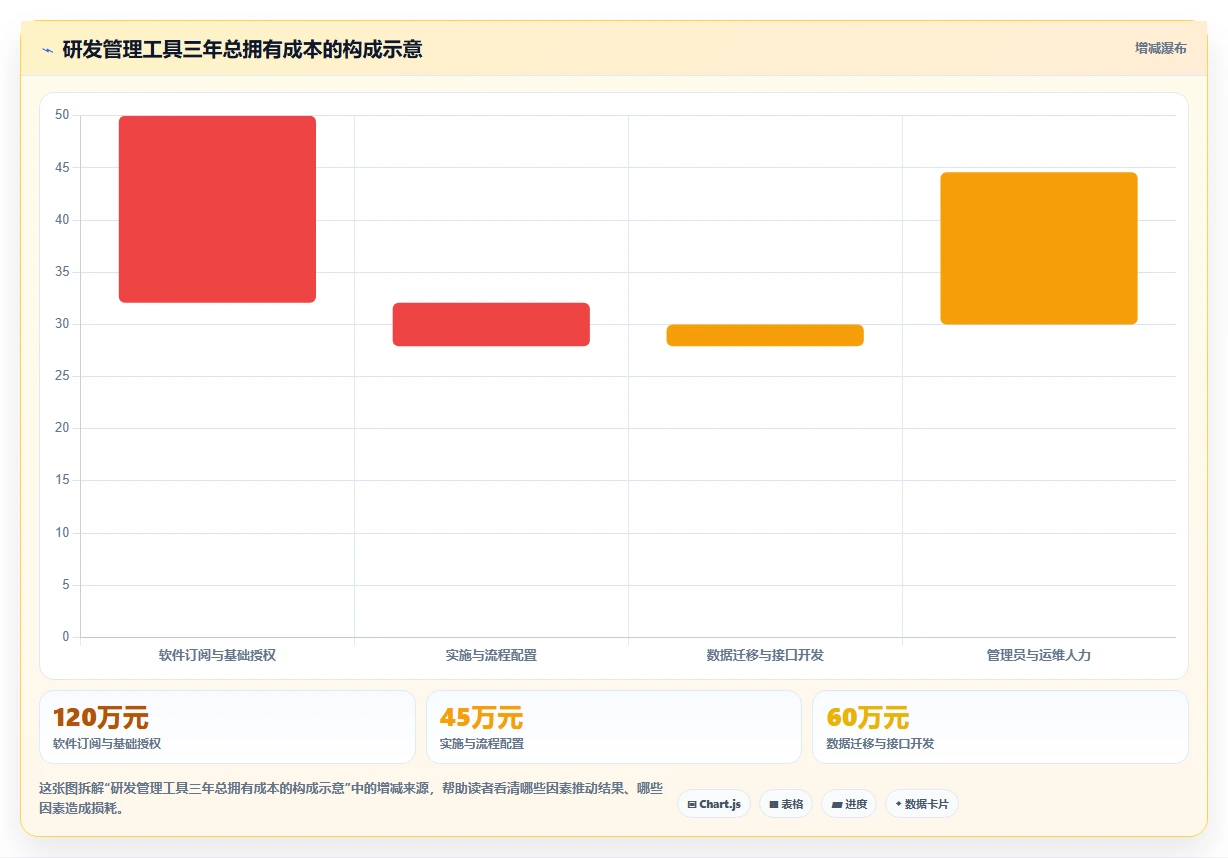Open the 45万元 data card
The image size is (1228, 858).
click(614, 727)
